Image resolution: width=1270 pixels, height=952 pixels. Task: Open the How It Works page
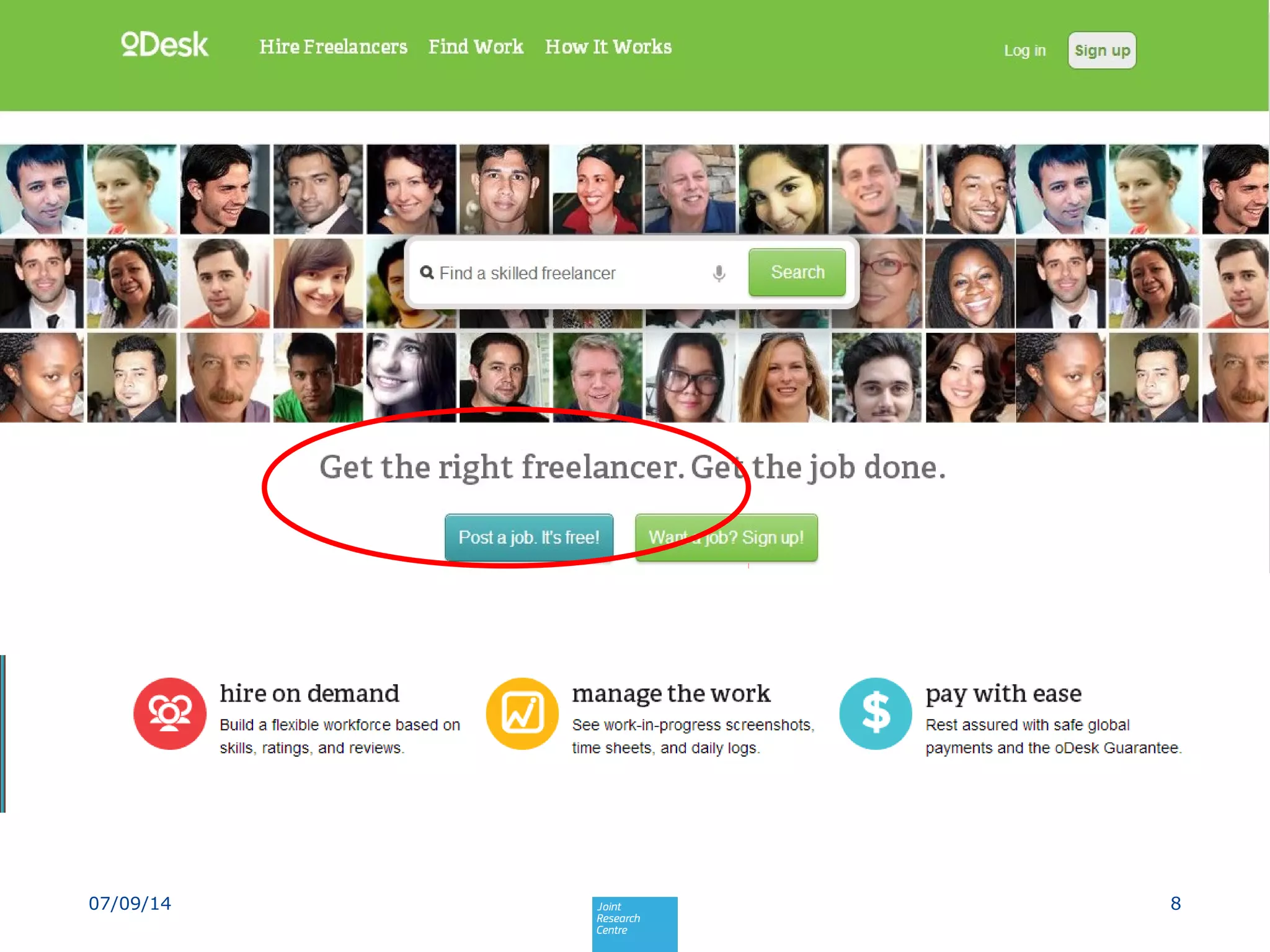pyautogui.click(x=608, y=47)
